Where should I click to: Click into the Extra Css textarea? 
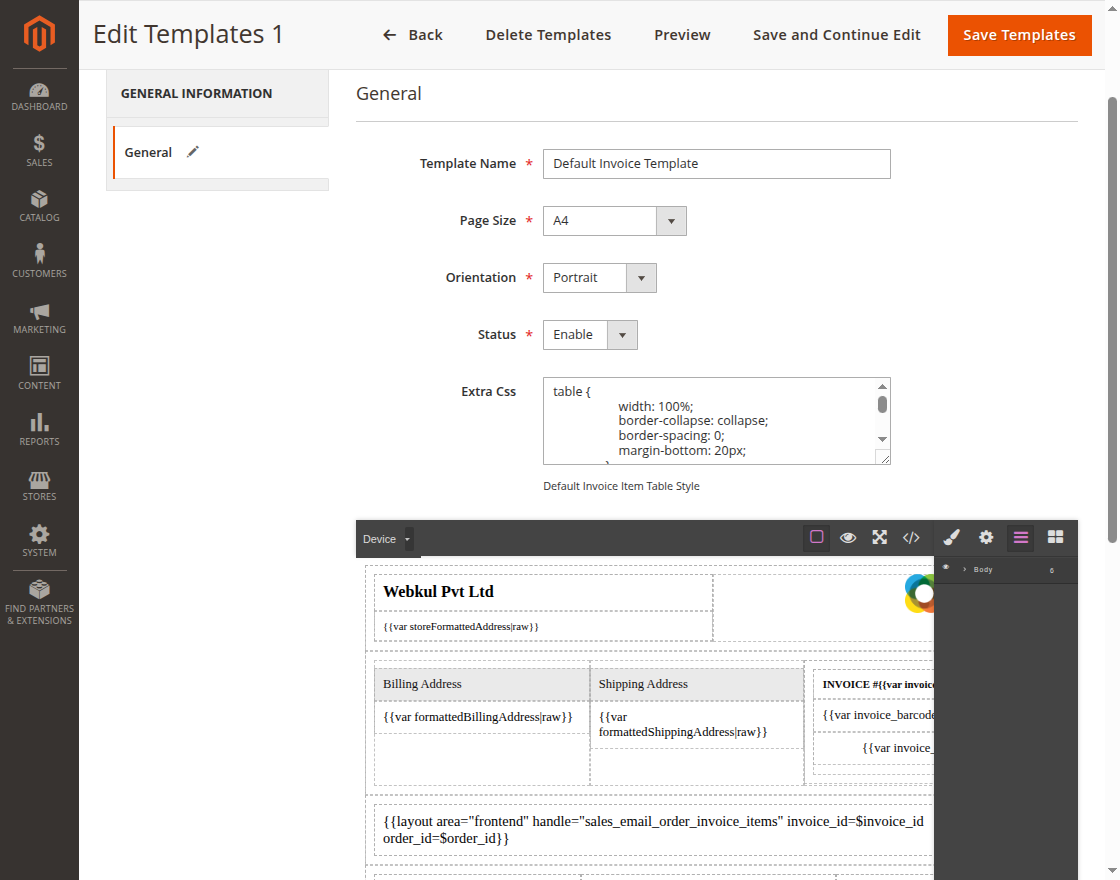709,421
